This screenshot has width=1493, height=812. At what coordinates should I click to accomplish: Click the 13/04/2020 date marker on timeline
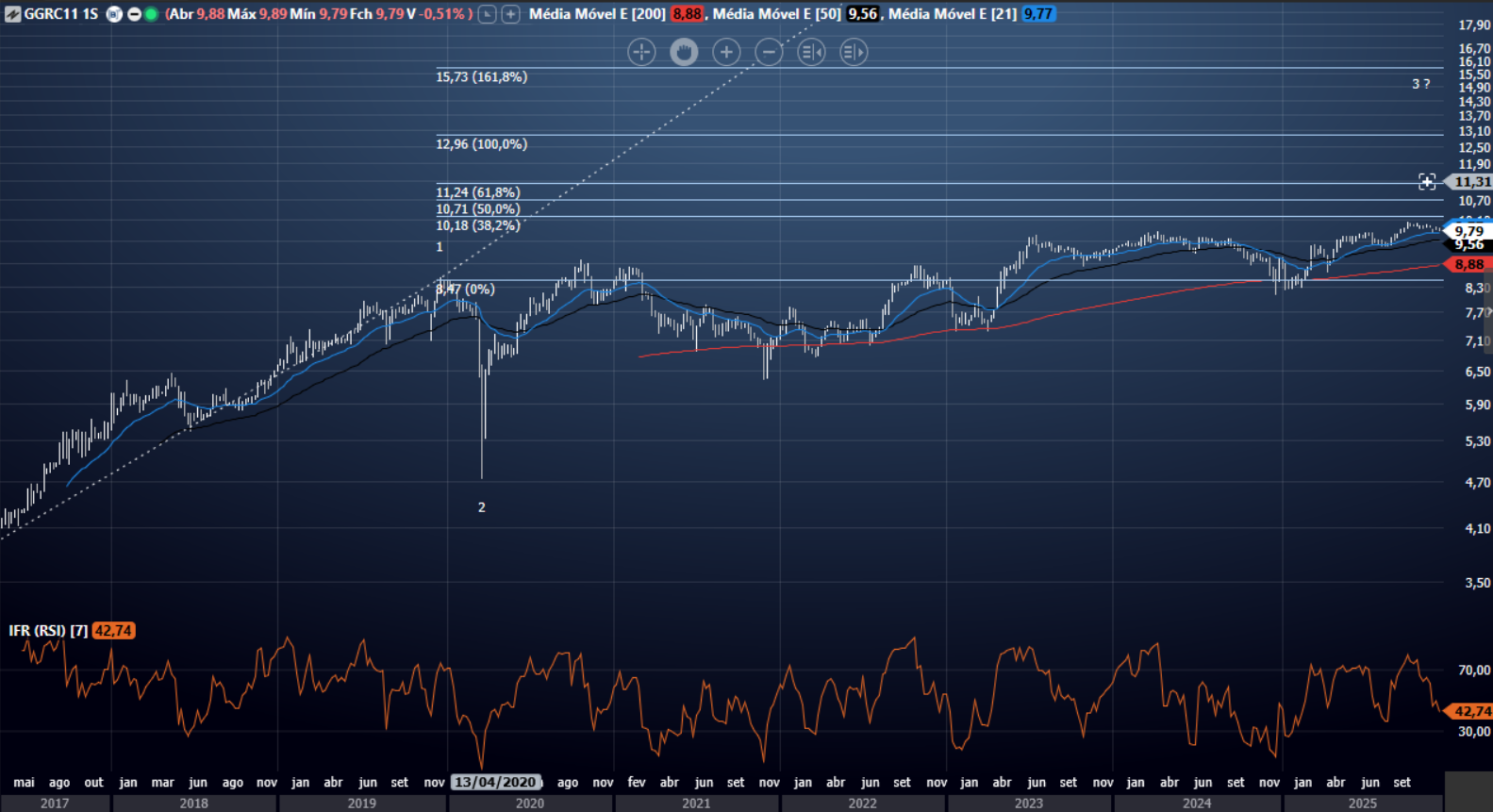click(x=495, y=783)
